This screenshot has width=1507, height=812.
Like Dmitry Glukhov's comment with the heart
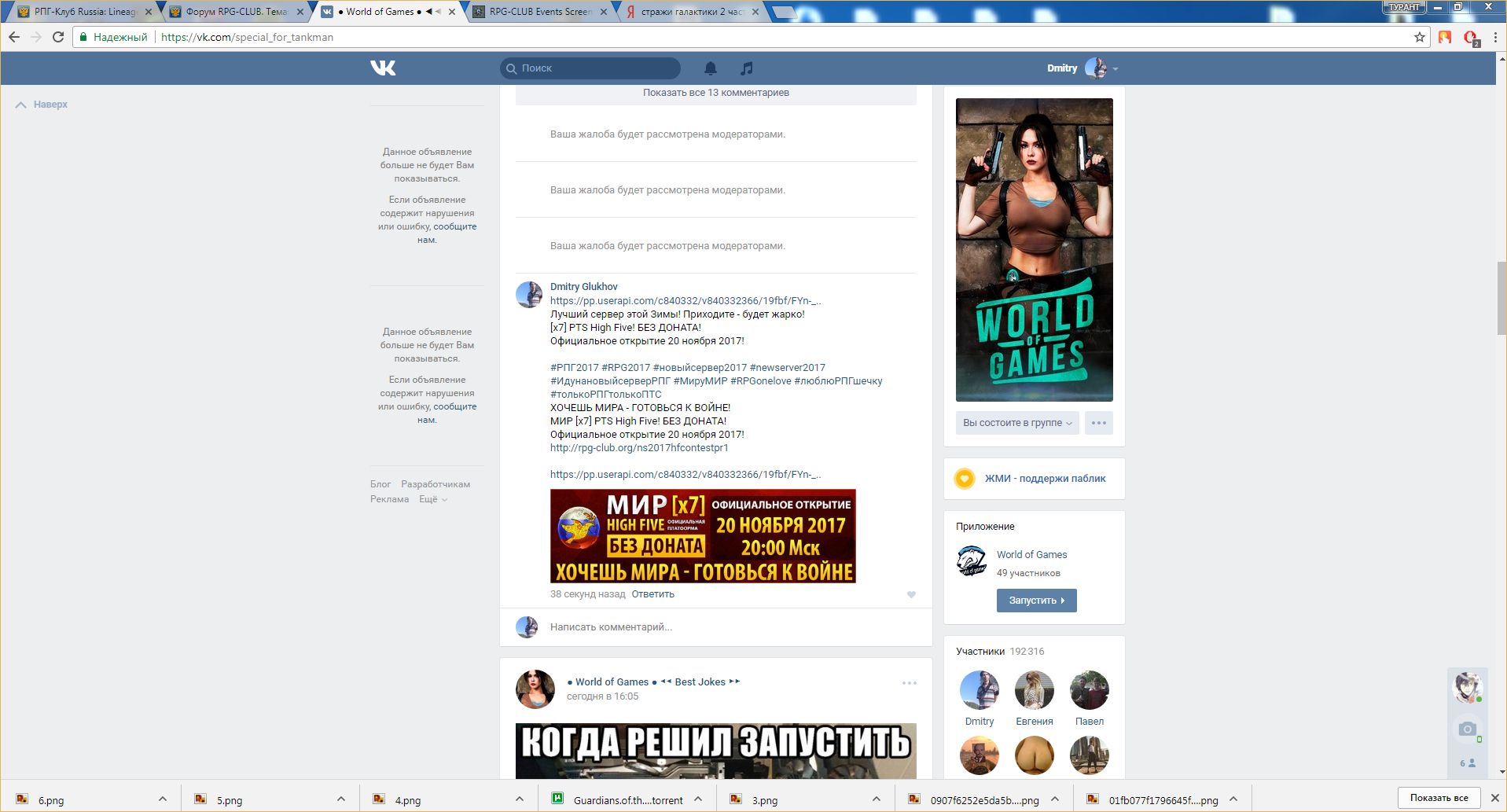911,594
